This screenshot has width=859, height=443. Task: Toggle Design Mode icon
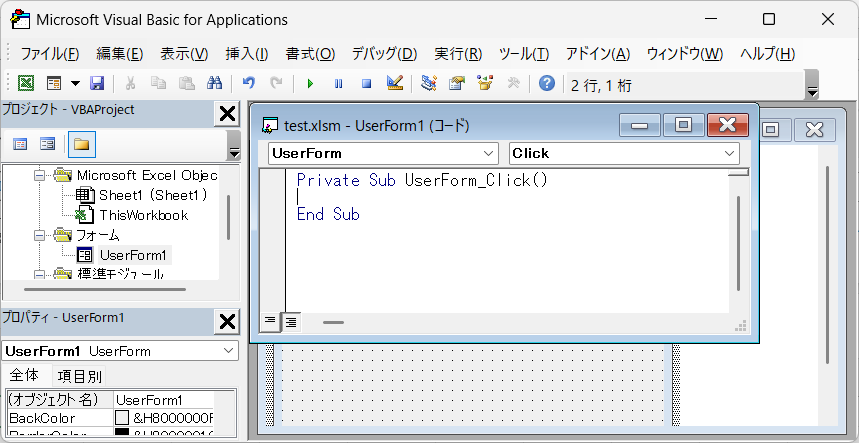pyautogui.click(x=395, y=83)
